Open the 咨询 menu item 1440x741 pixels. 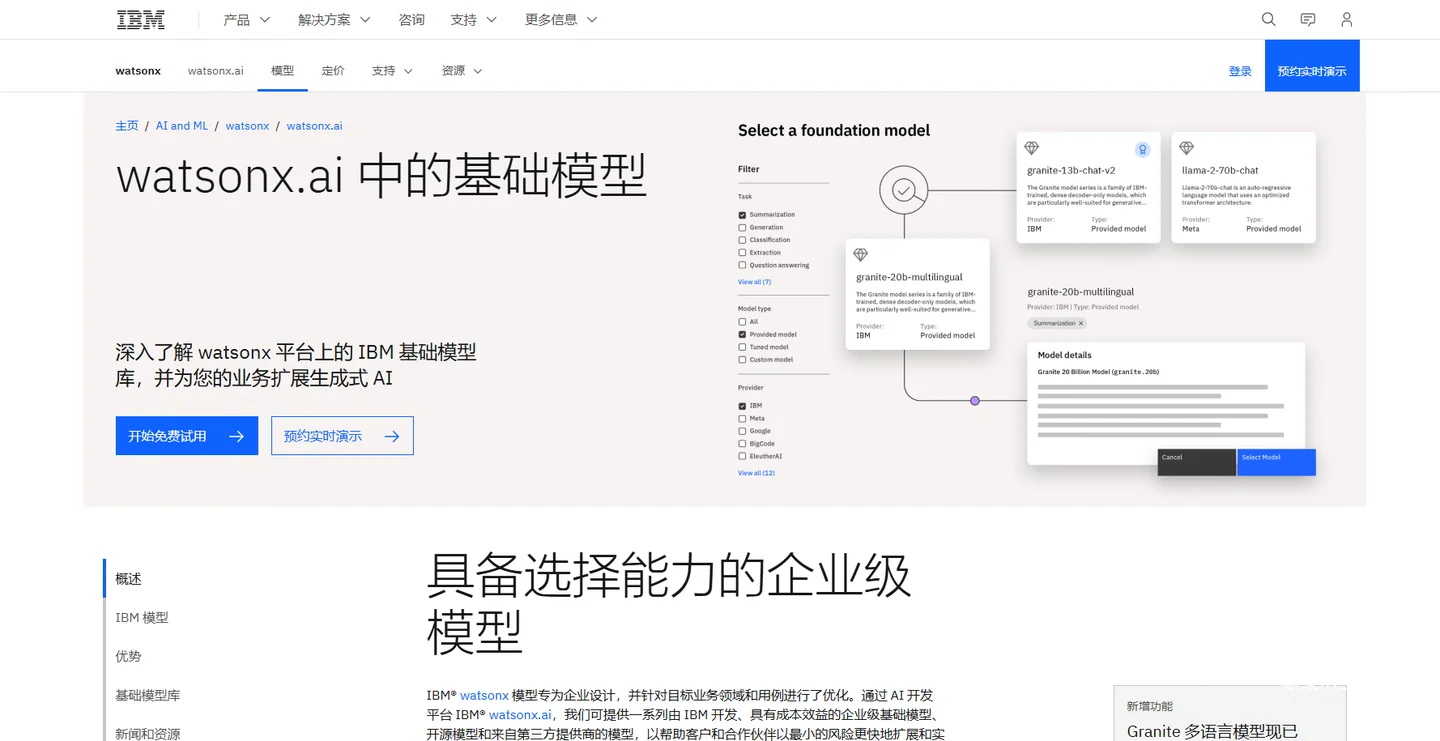click(x=411, y=19)
